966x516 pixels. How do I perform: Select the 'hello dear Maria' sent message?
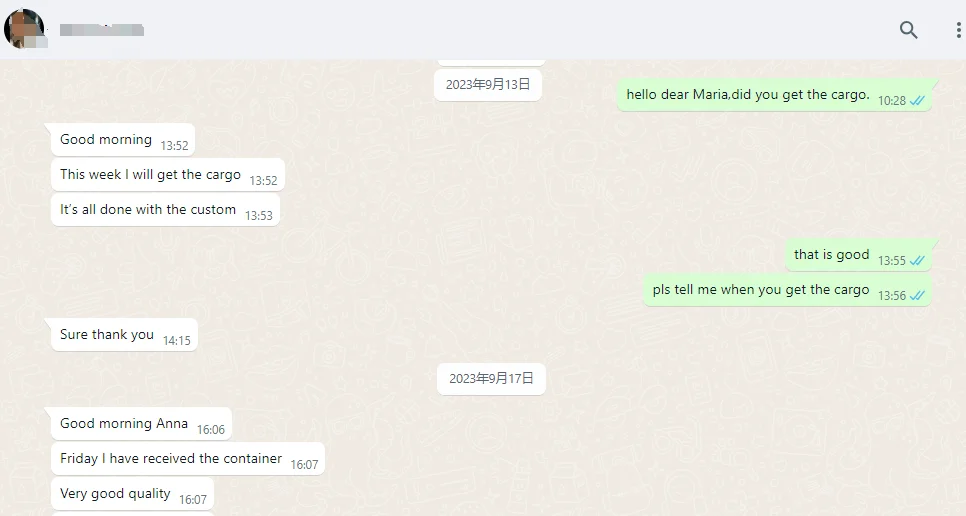pos(774,95)
